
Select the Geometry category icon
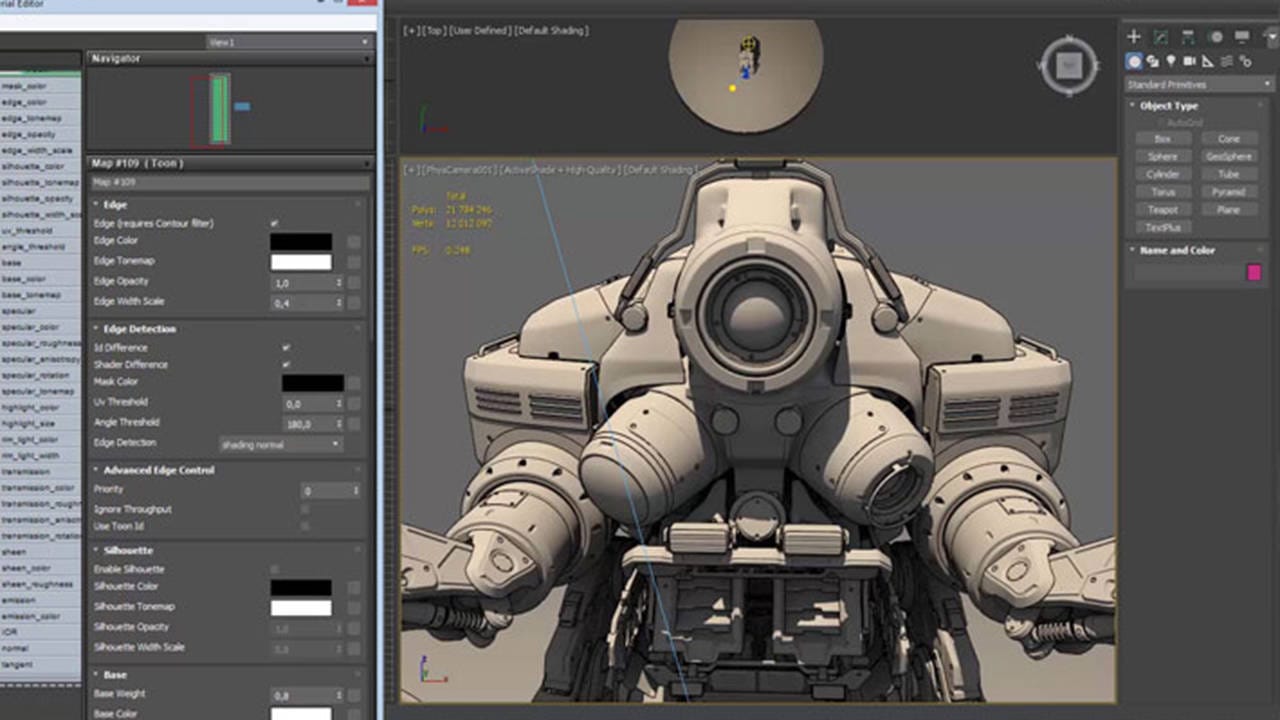(x=1134, y=61)
